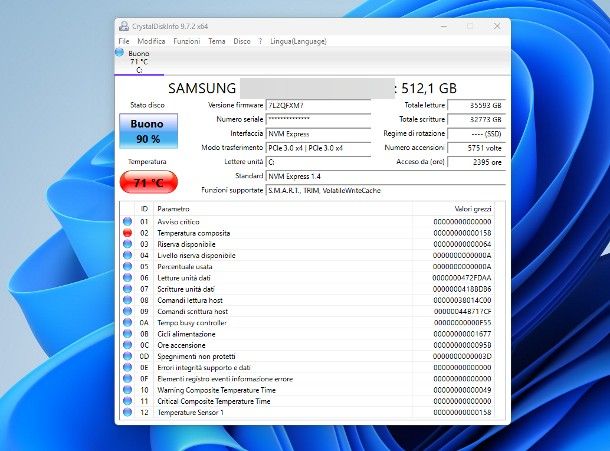
Task: Click status orb for Warning Composite Temperature Time
Action: 127,390
